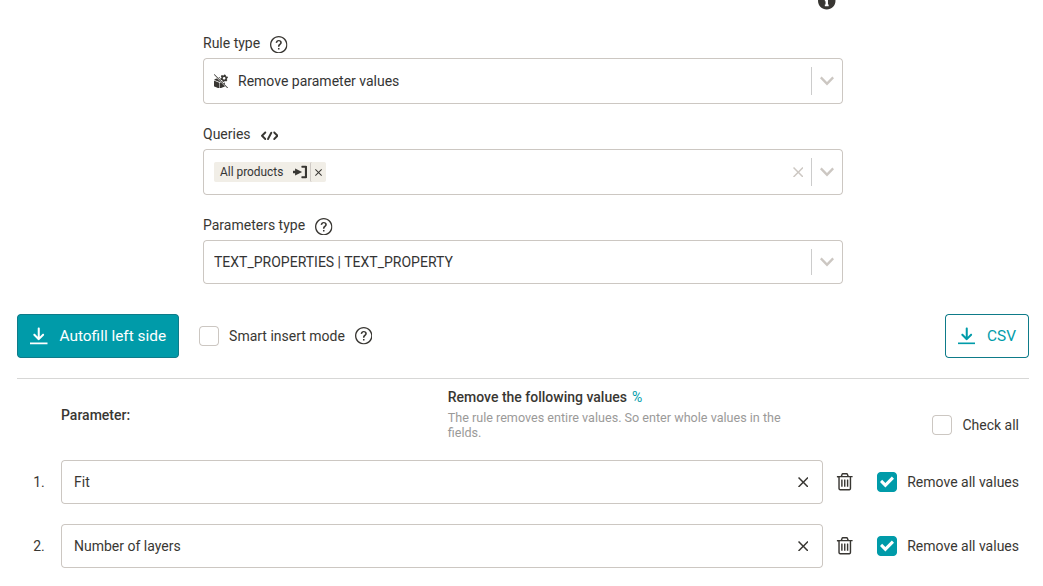
Task: Delete the Fit parameter row
Action: [845, 482]
